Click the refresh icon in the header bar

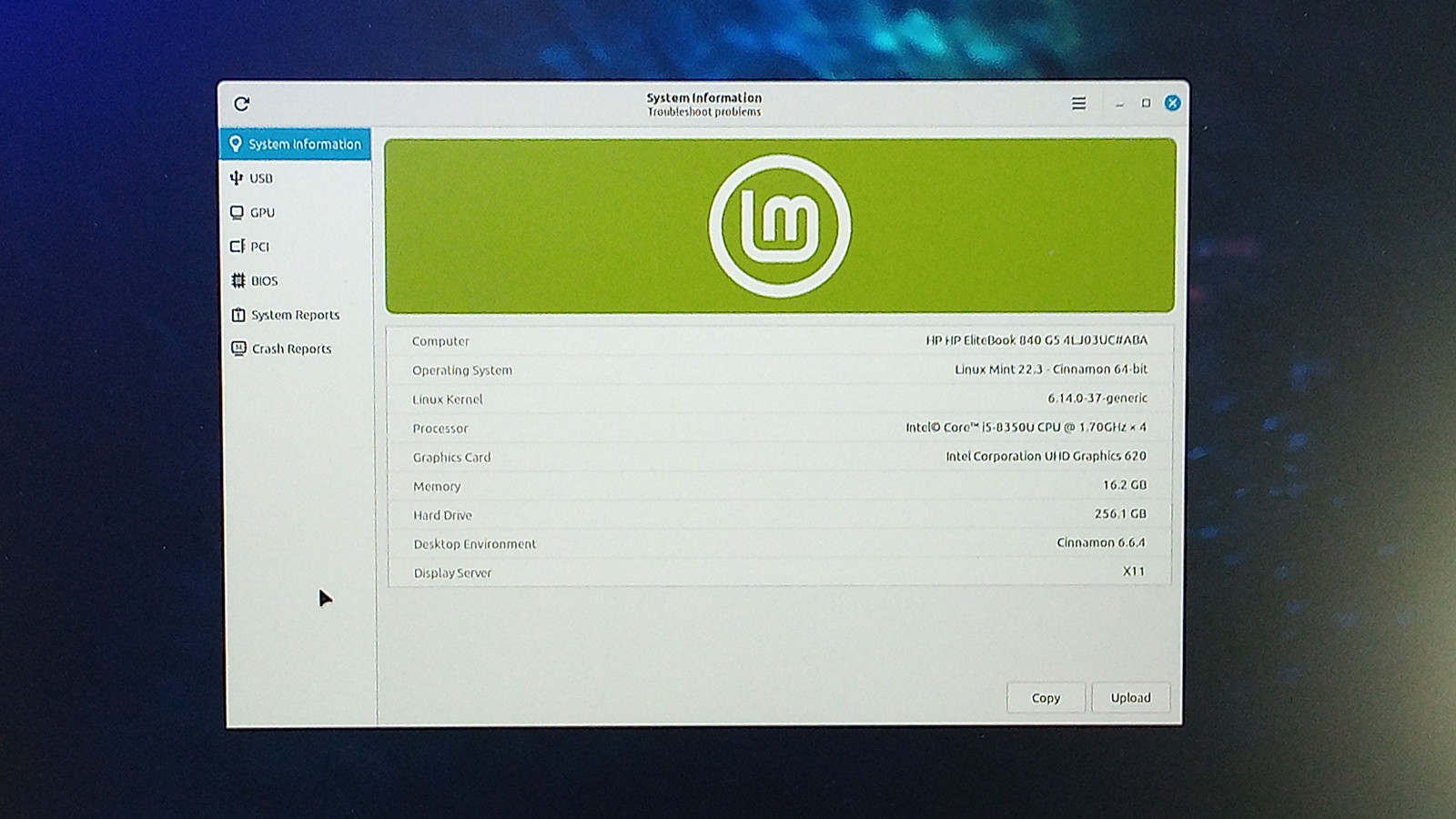241,104
